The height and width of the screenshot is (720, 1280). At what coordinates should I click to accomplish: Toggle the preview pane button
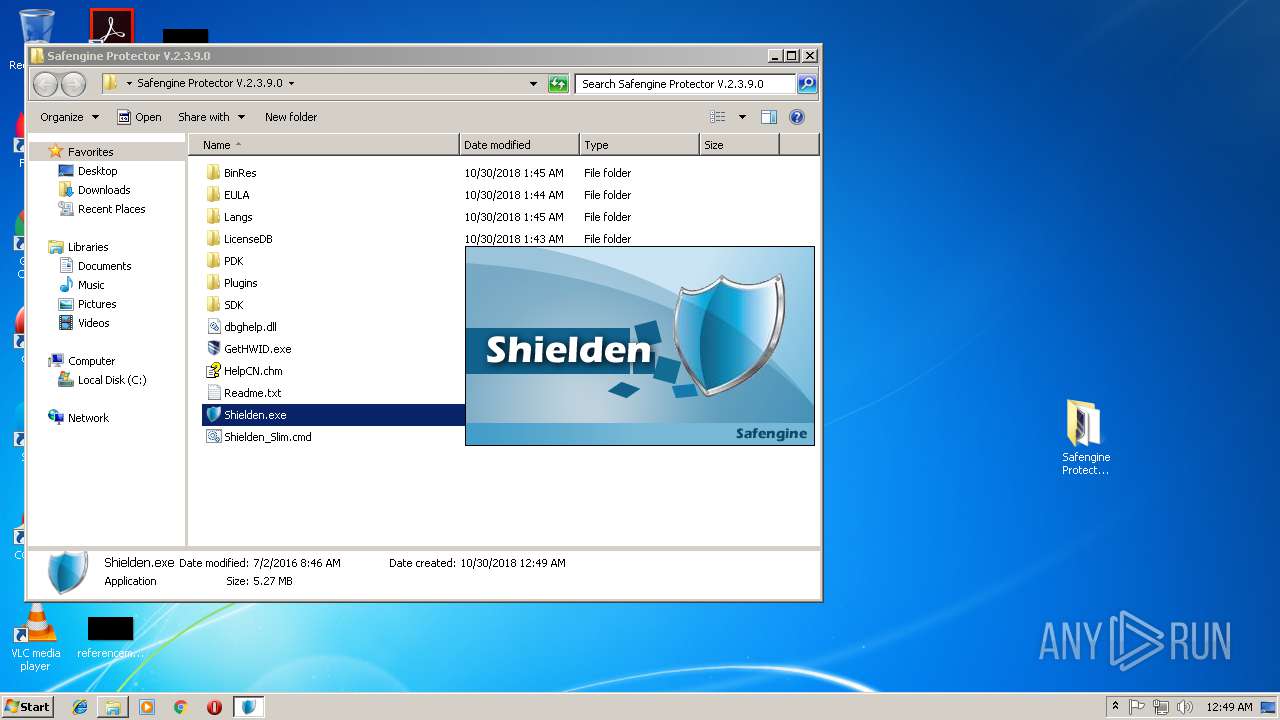click(769, 117)
